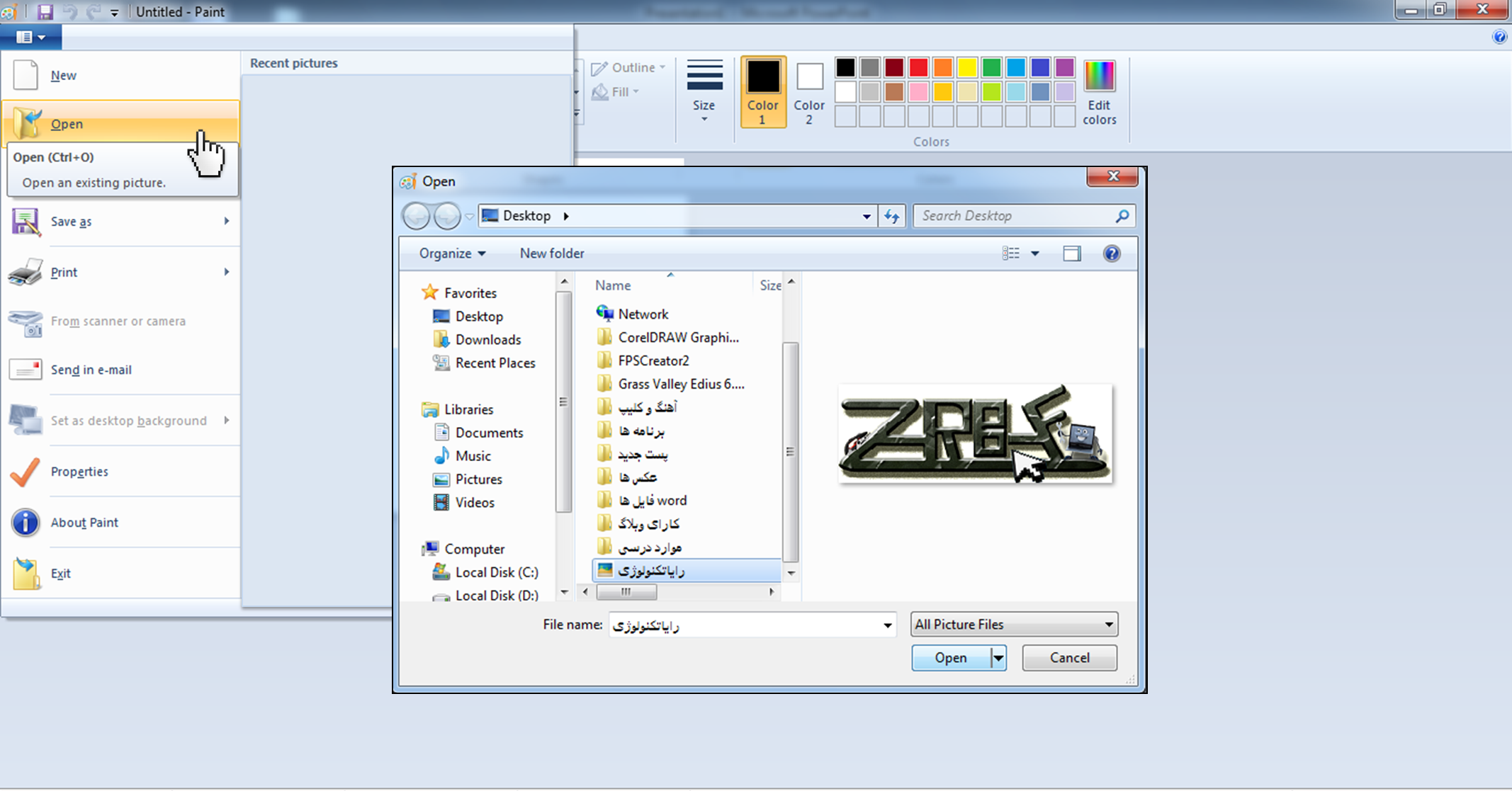The height and width of the screenshot is (791, 1512).
Task: Click refresh icon next to address bar
Action: click(891, 216)
